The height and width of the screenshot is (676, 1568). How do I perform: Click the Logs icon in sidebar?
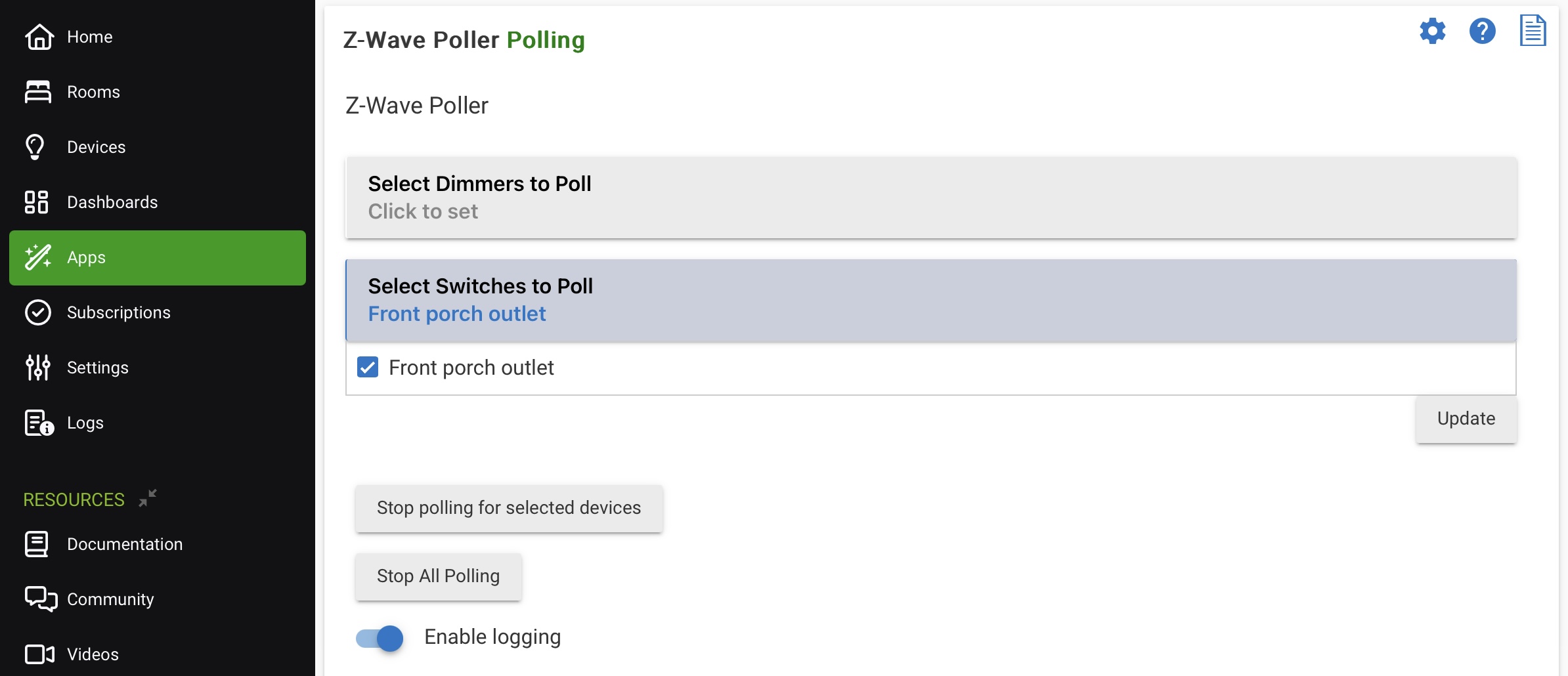[39, 423]
